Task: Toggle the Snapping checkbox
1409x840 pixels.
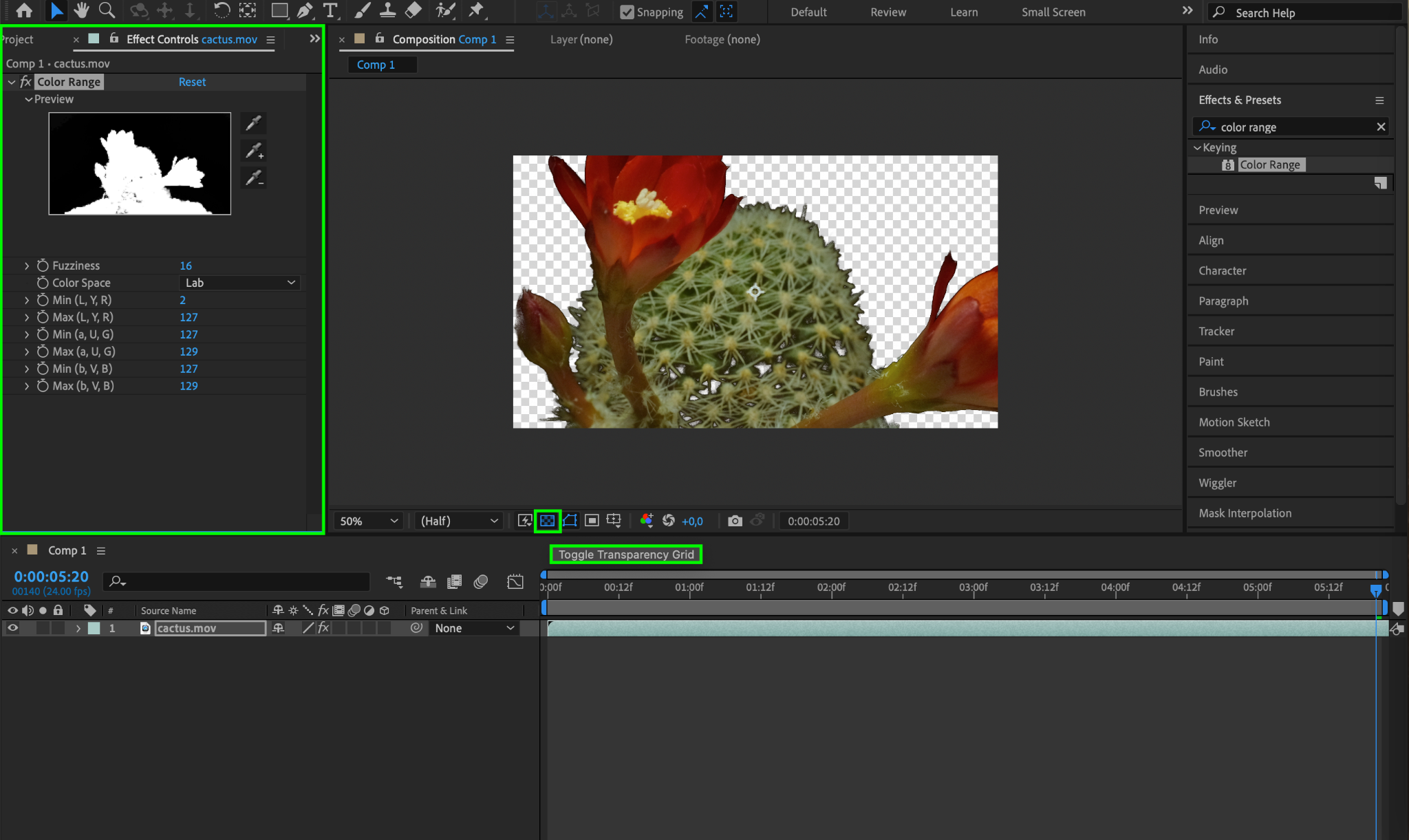Action: [627, 12]
